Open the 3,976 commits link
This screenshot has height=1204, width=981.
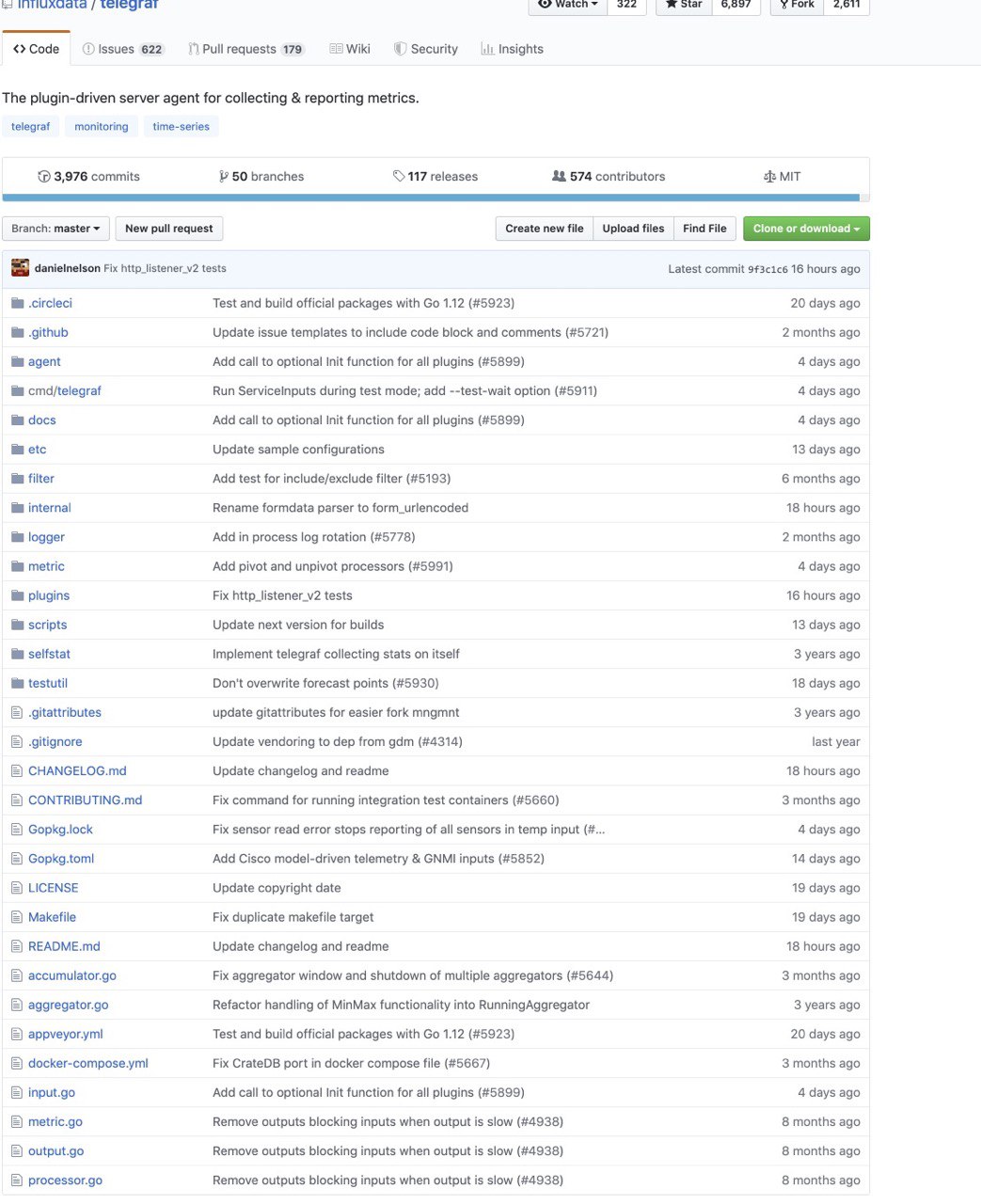(x=88, y=176)
